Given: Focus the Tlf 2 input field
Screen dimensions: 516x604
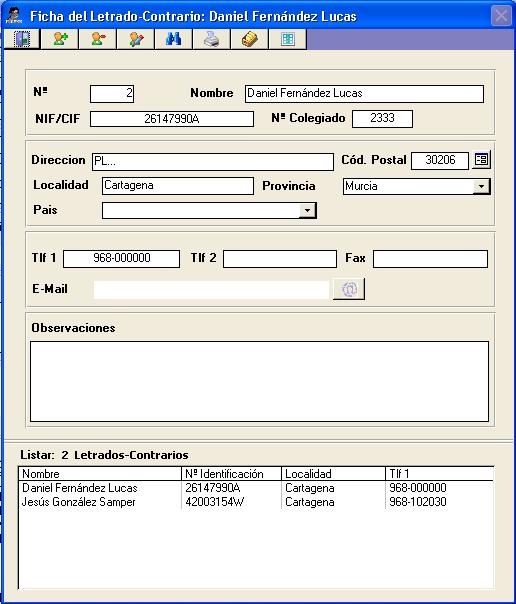Looking at the screenshot, I should pos(280,259).
